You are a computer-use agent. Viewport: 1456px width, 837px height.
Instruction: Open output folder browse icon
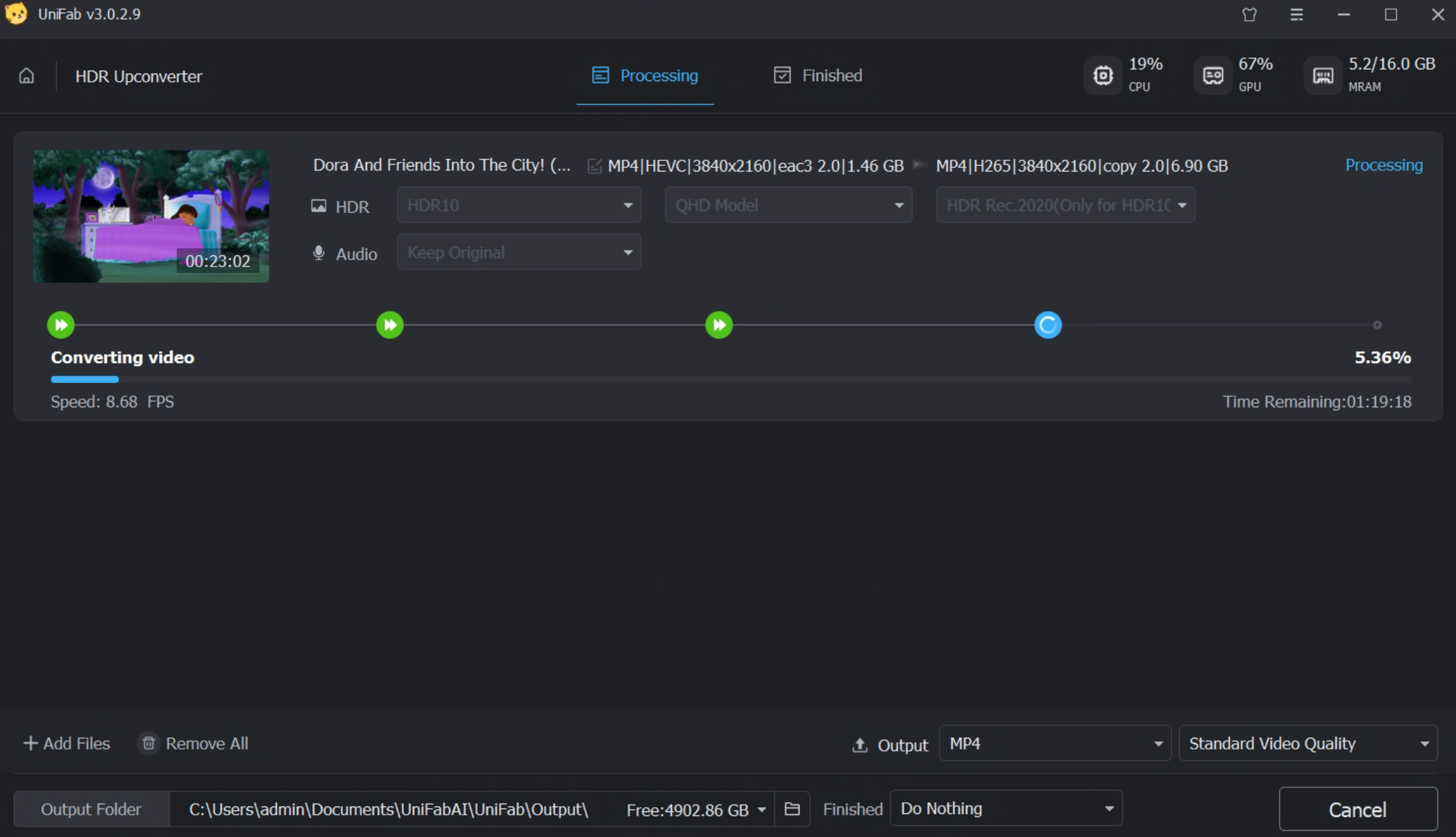point(792,809)
